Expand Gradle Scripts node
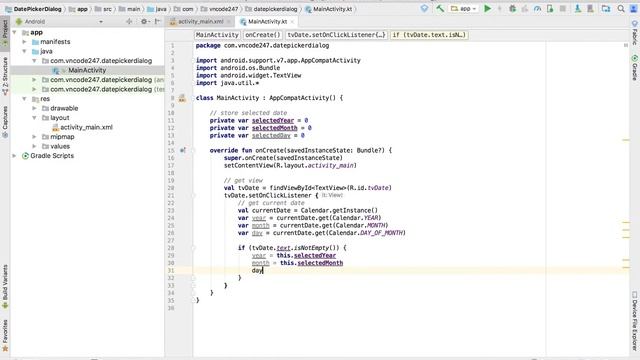The image size is (640, 360). tap(15, 156)
